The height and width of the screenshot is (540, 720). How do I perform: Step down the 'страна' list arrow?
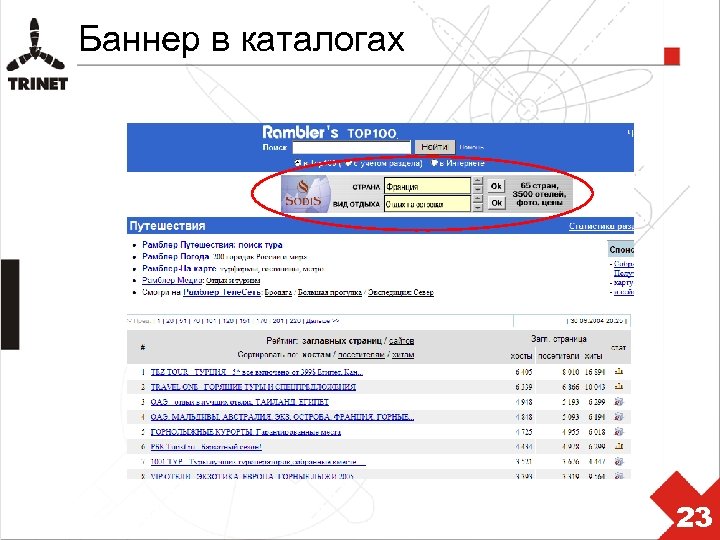[x=478, y=190]
